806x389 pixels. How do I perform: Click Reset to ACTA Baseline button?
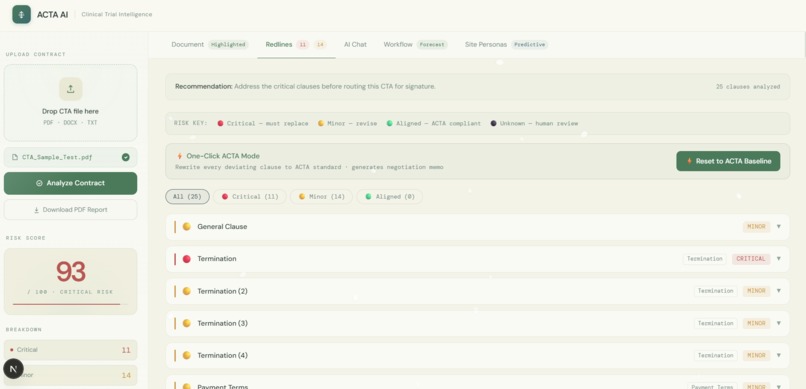click(728, 161)
